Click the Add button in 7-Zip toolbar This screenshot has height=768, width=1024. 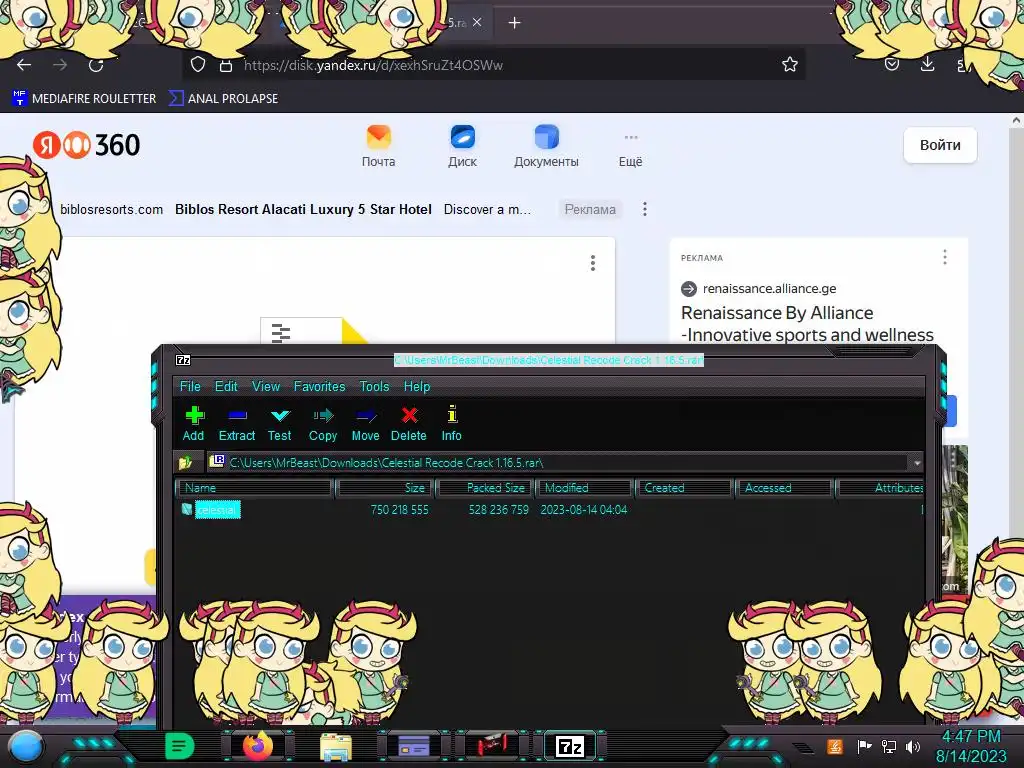click(x=193, y=424)
